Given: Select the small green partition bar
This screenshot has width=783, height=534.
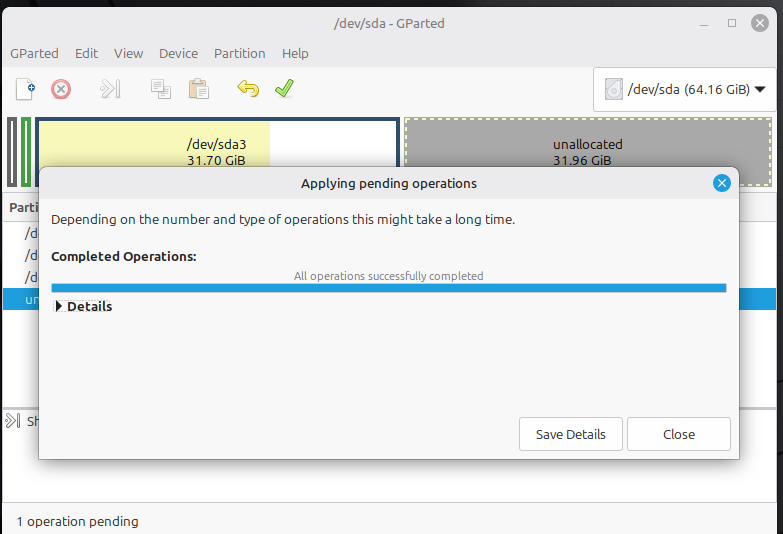Looking at the screenshot, I should 26,152.
